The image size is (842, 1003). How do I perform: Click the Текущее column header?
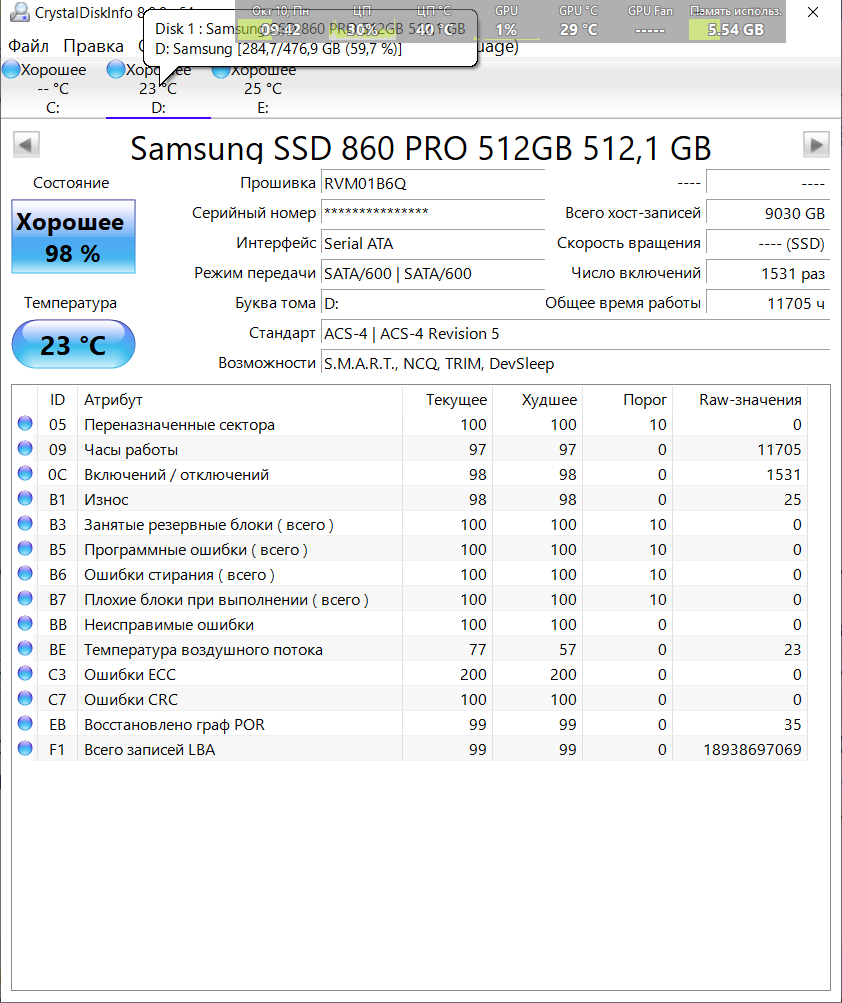447,400
